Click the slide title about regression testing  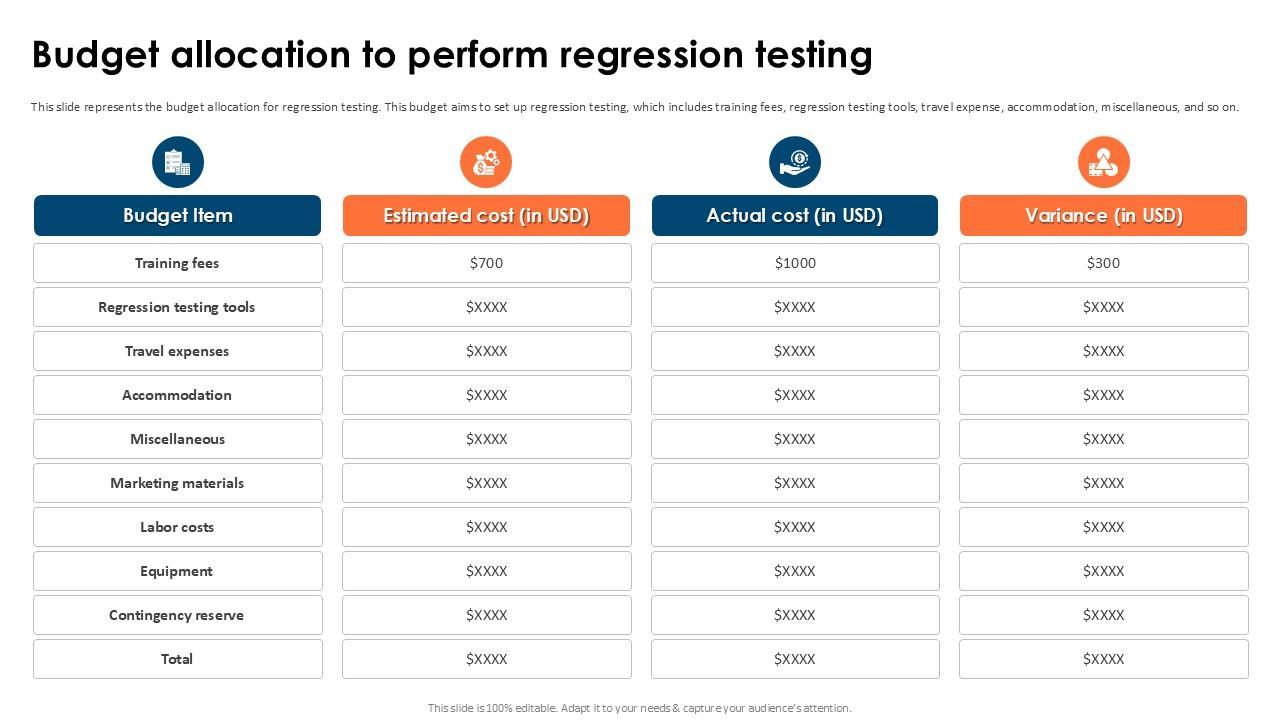(452, 55)
